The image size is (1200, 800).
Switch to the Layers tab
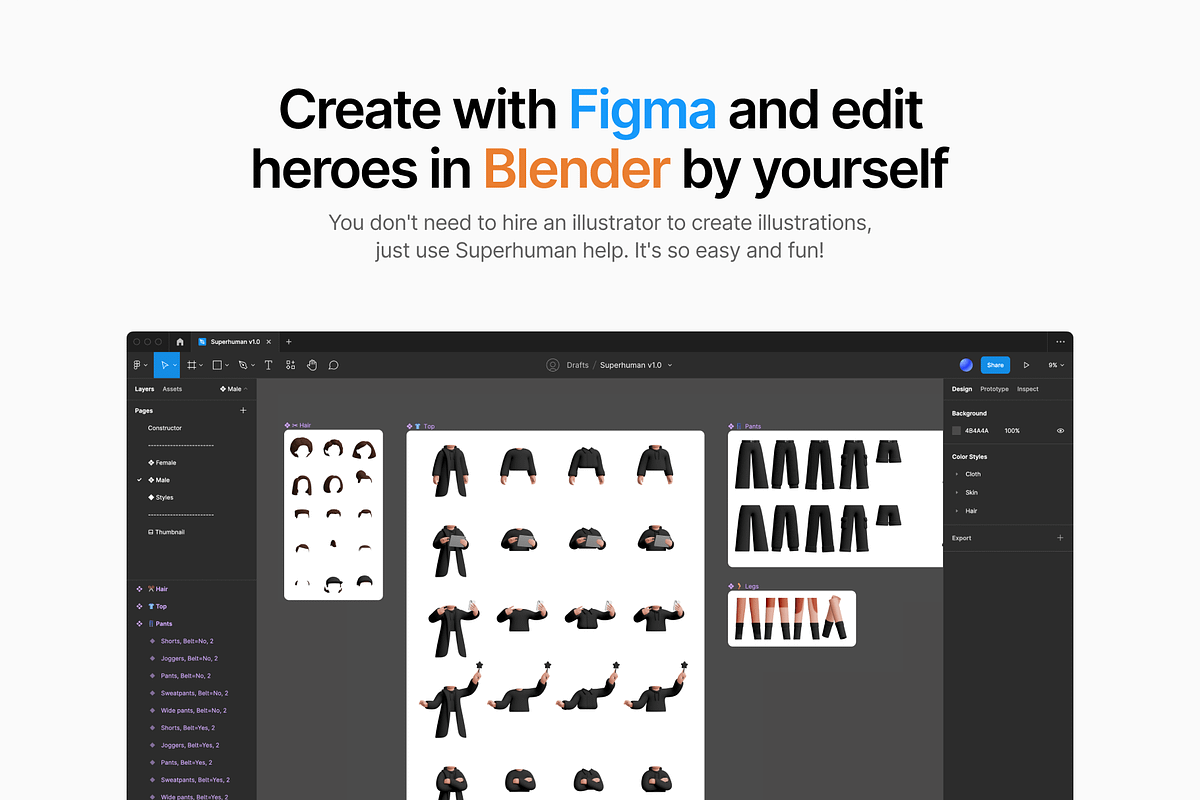click(x=145, y=389)
